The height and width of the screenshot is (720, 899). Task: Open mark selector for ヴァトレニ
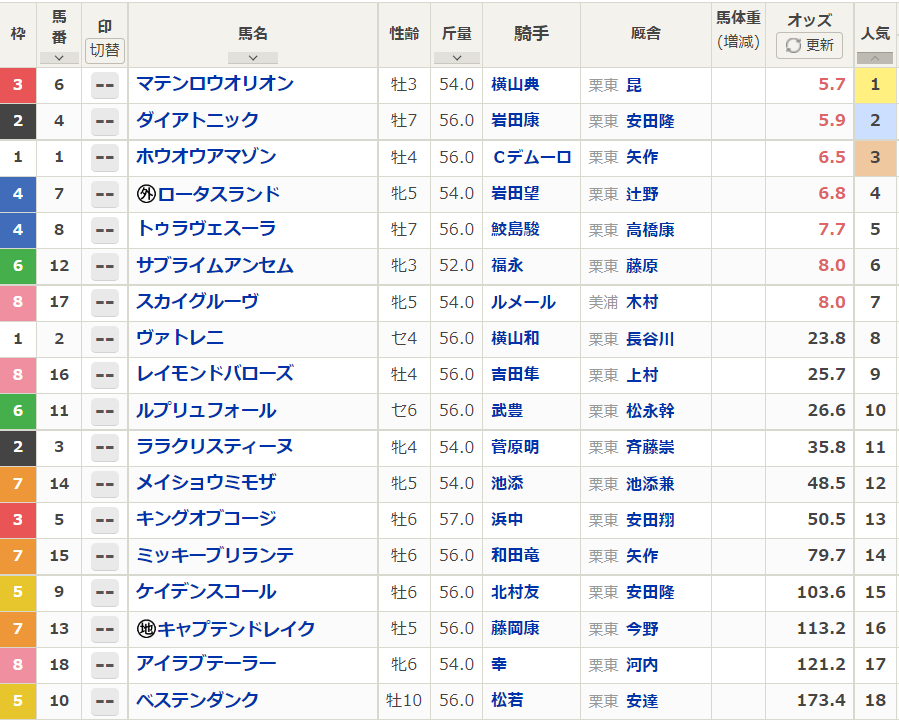tap(104, 339)
